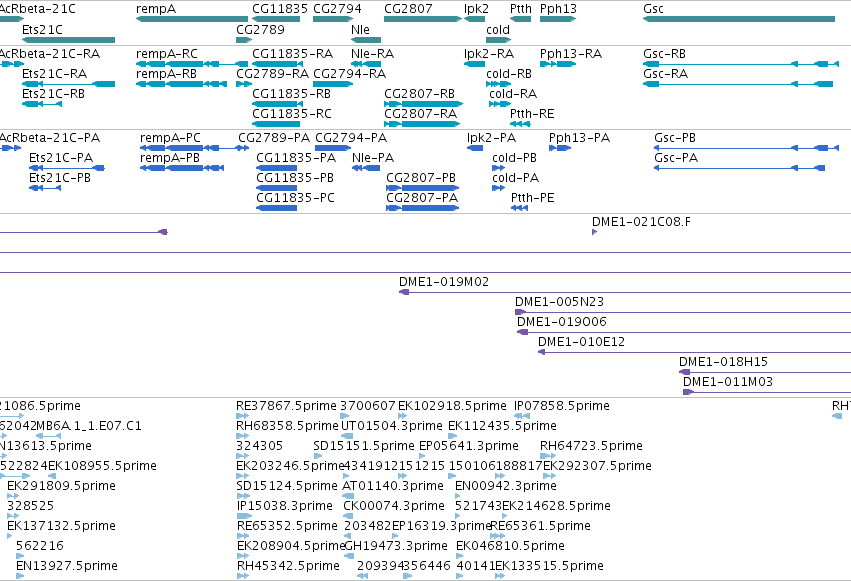The height and width of the screenshot is (581, 851).
Task: Select the EK108955.5prime label
Action: click(102, 466)
